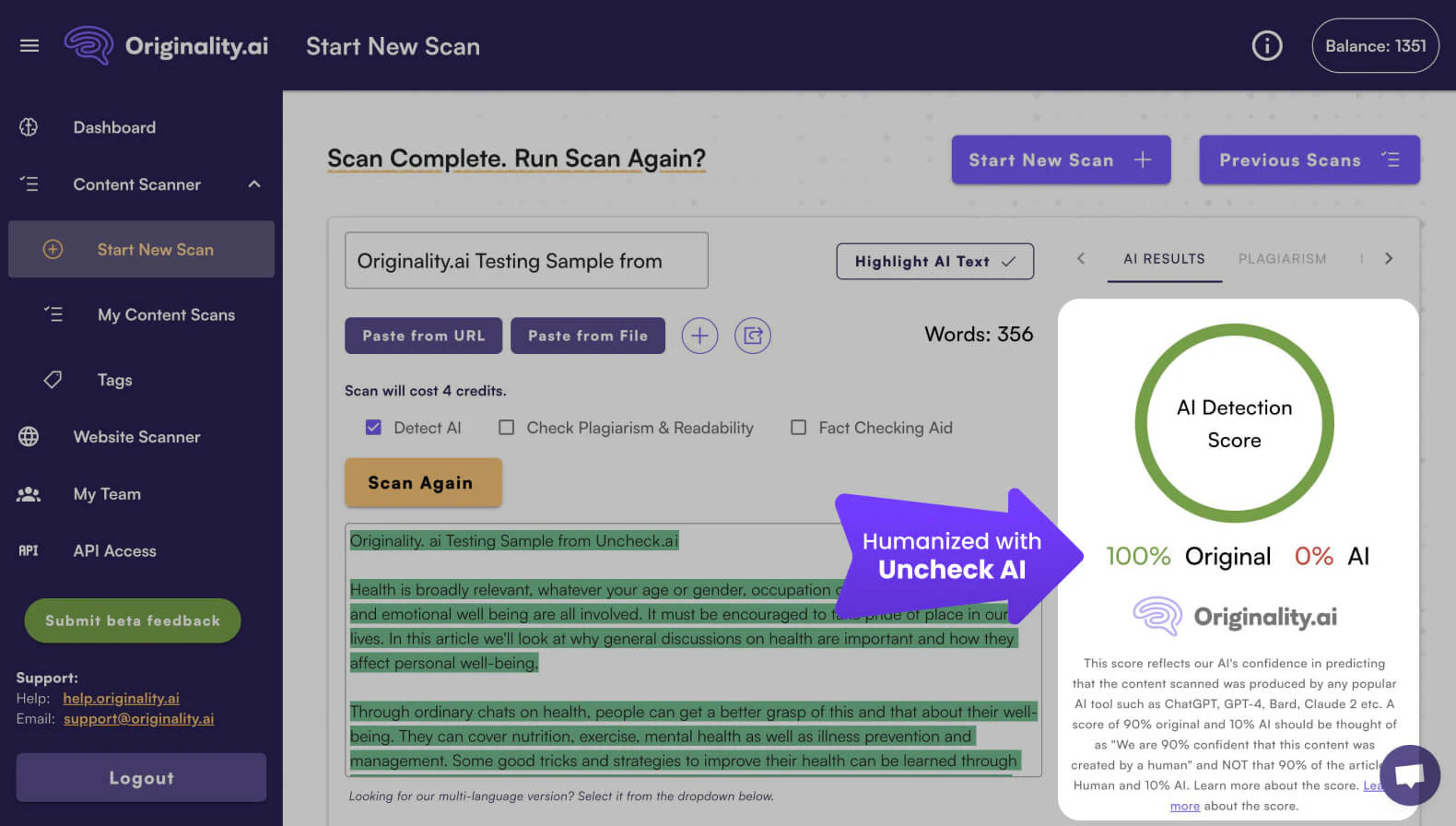This screenshot has height=826, width=1456.
Task: Click the Learn more link about the score
Action: coord(1184,806)
